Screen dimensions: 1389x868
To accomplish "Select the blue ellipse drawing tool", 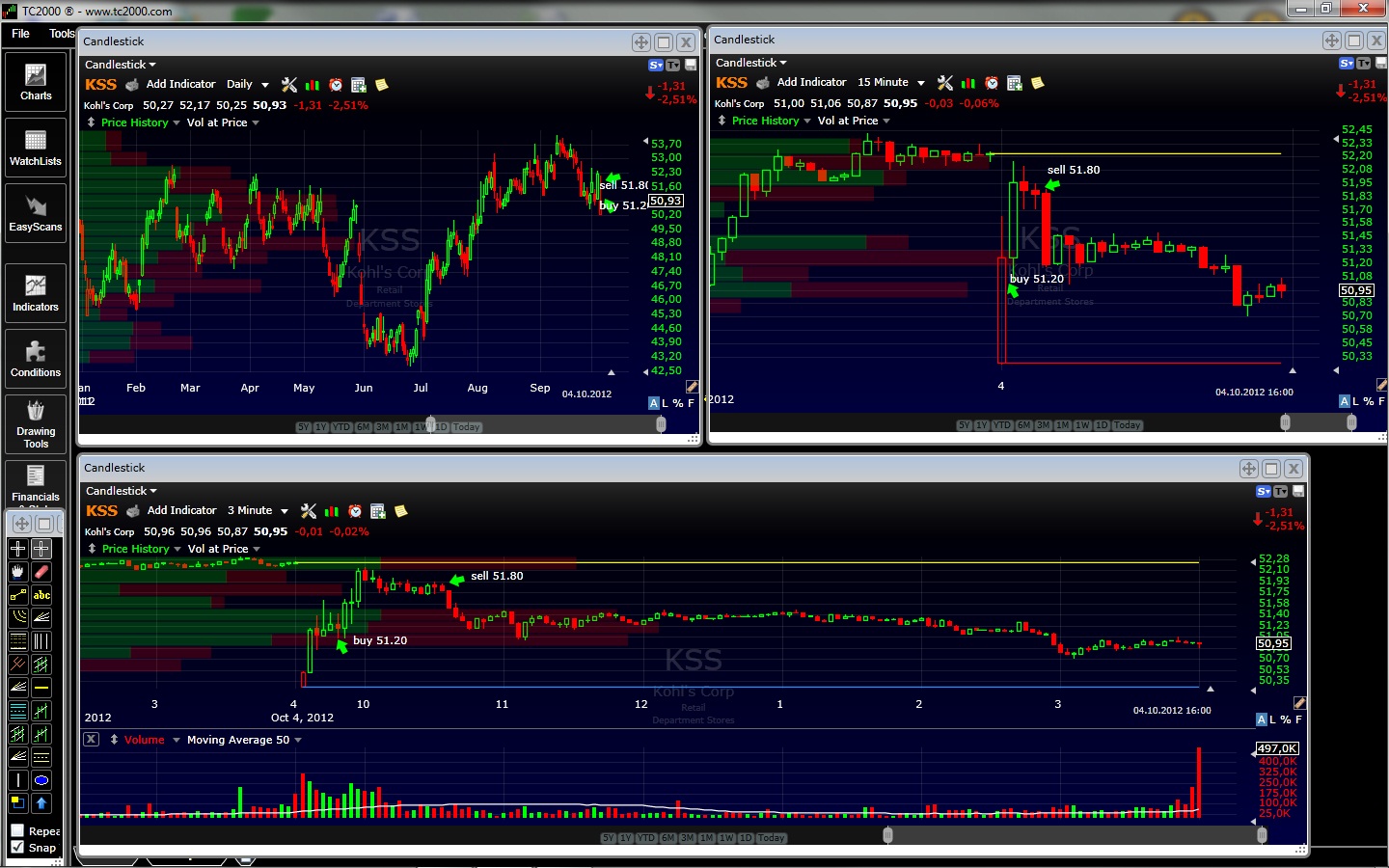I will pos(41,780).
